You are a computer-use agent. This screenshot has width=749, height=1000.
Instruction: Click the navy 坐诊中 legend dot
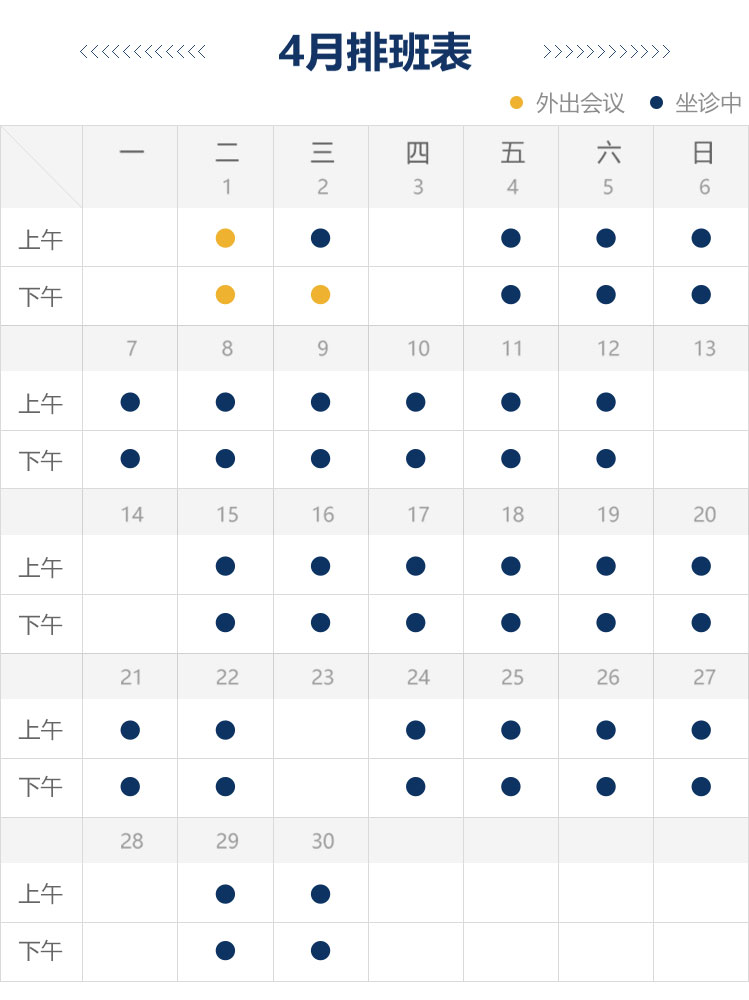point(656,103)
